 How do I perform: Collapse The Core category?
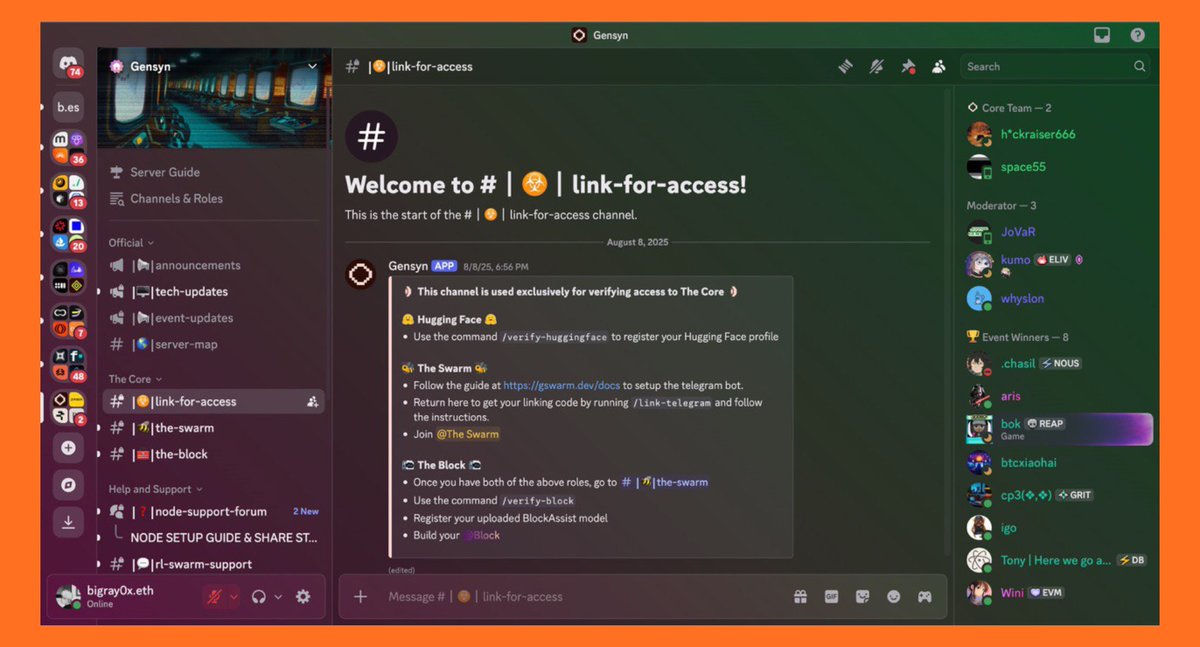pos(135,379)
